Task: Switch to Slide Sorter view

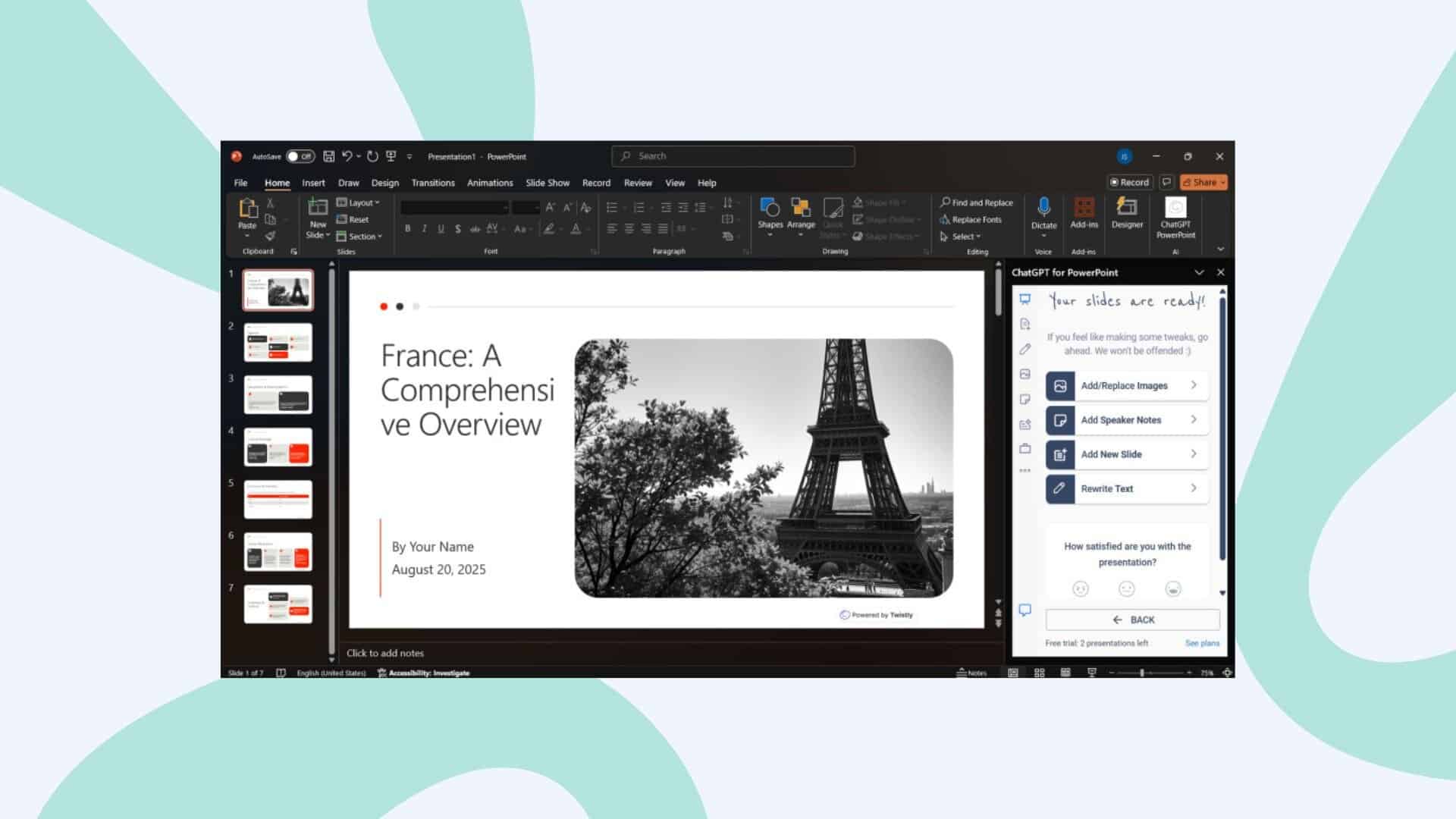Action: pos(1039,673)
